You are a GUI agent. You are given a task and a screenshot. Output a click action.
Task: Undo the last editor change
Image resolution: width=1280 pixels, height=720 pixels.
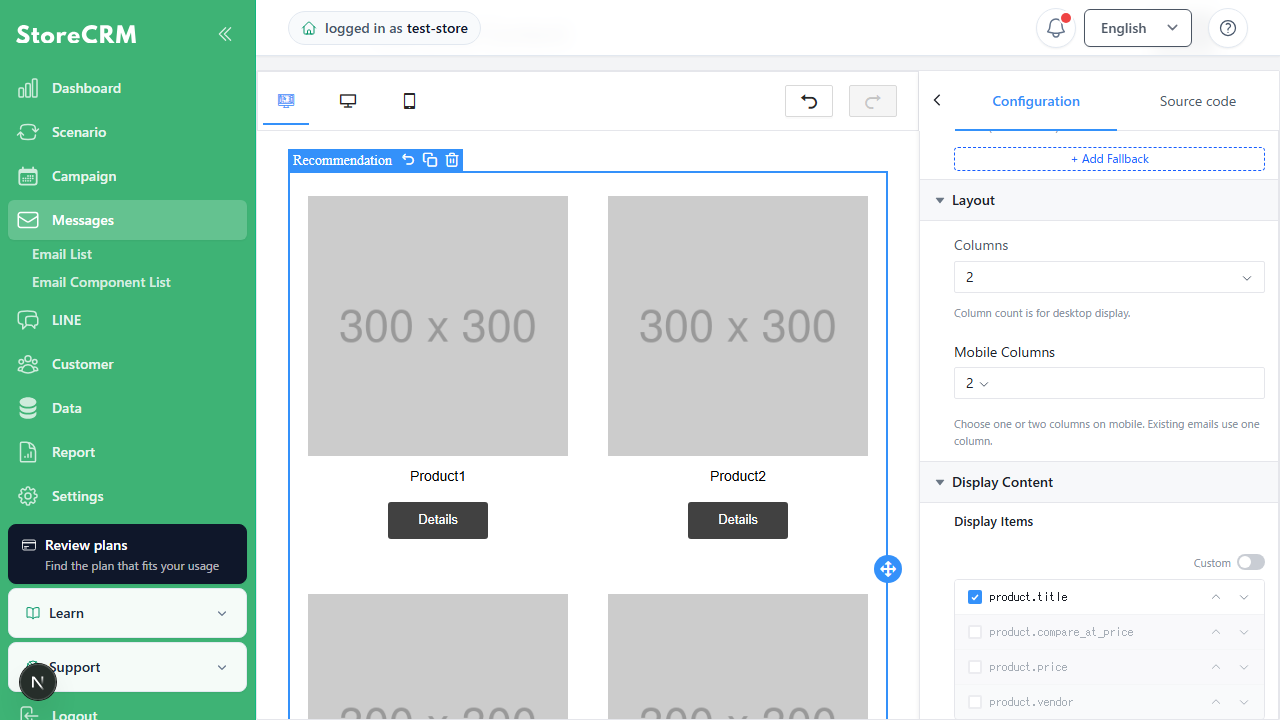tap(809, 101)
